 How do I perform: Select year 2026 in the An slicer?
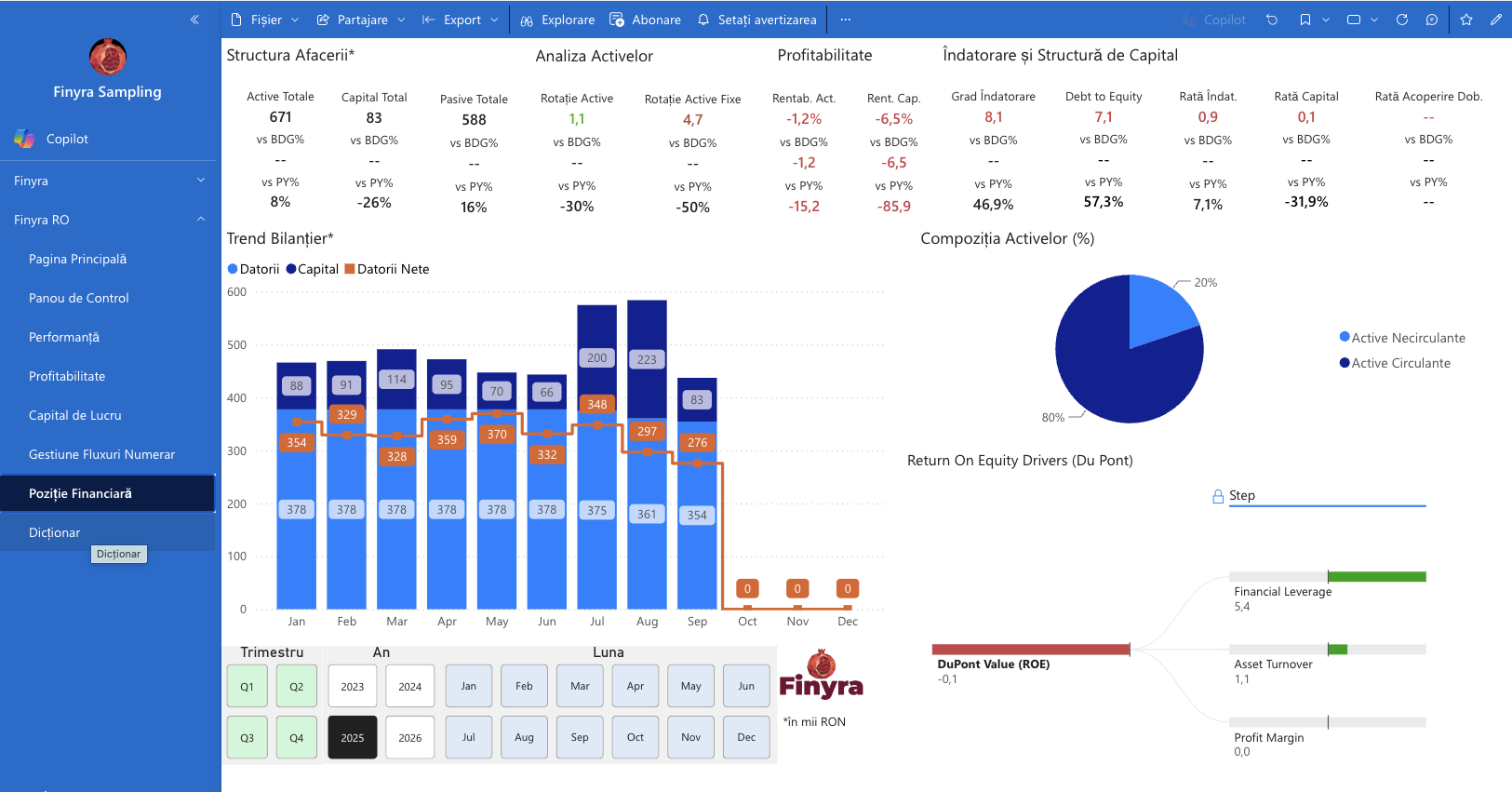410,737
